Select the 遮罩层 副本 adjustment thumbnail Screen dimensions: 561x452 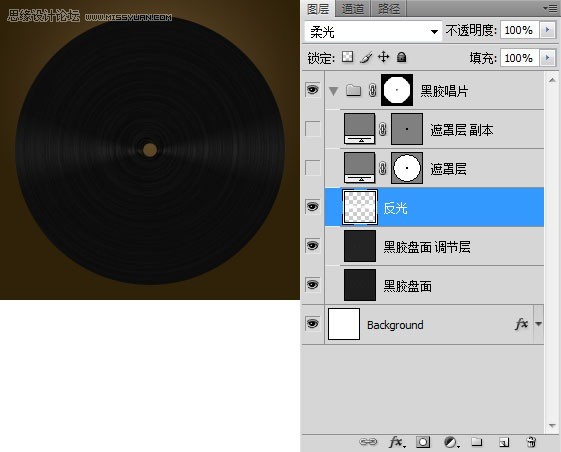point(360,129)
